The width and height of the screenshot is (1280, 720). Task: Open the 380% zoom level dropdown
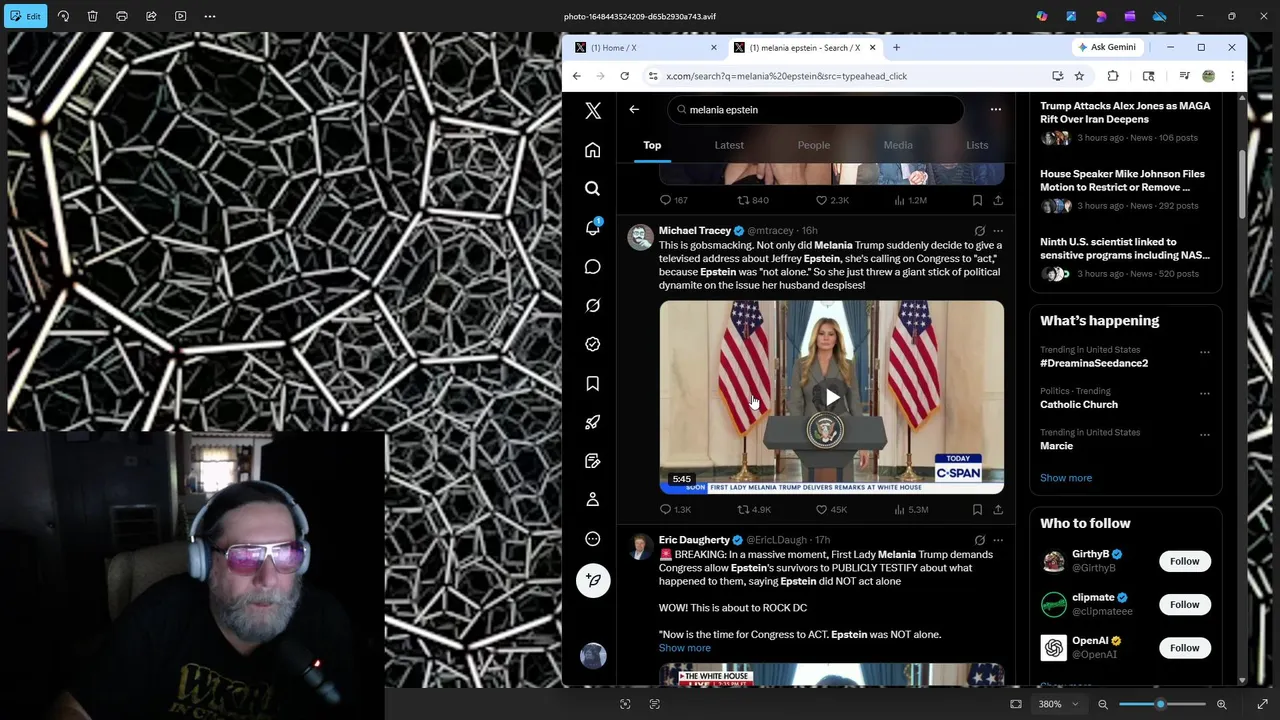coord(1058,704)
